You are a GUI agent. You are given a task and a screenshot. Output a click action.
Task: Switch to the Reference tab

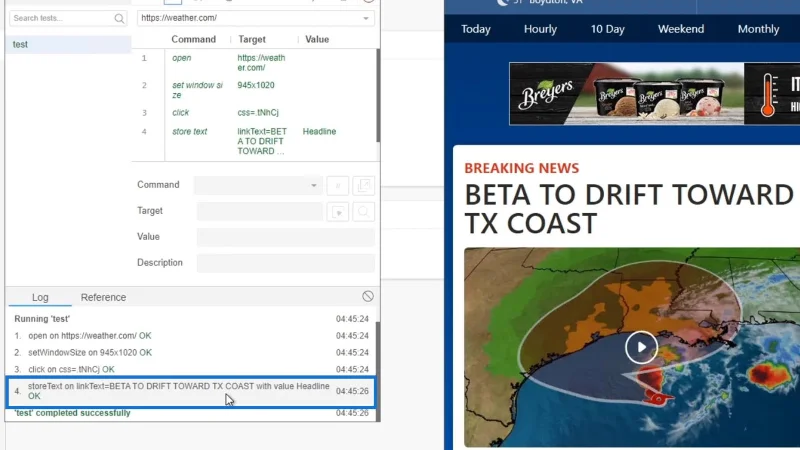point(103,297)
